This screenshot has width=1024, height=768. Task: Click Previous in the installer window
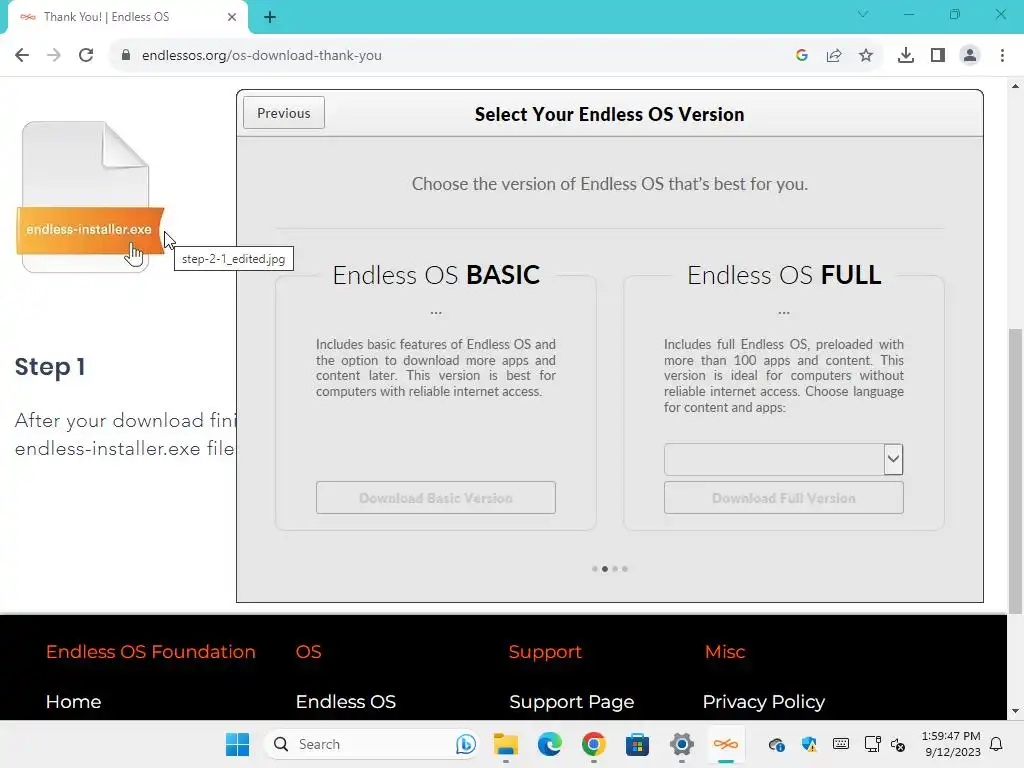283,113
